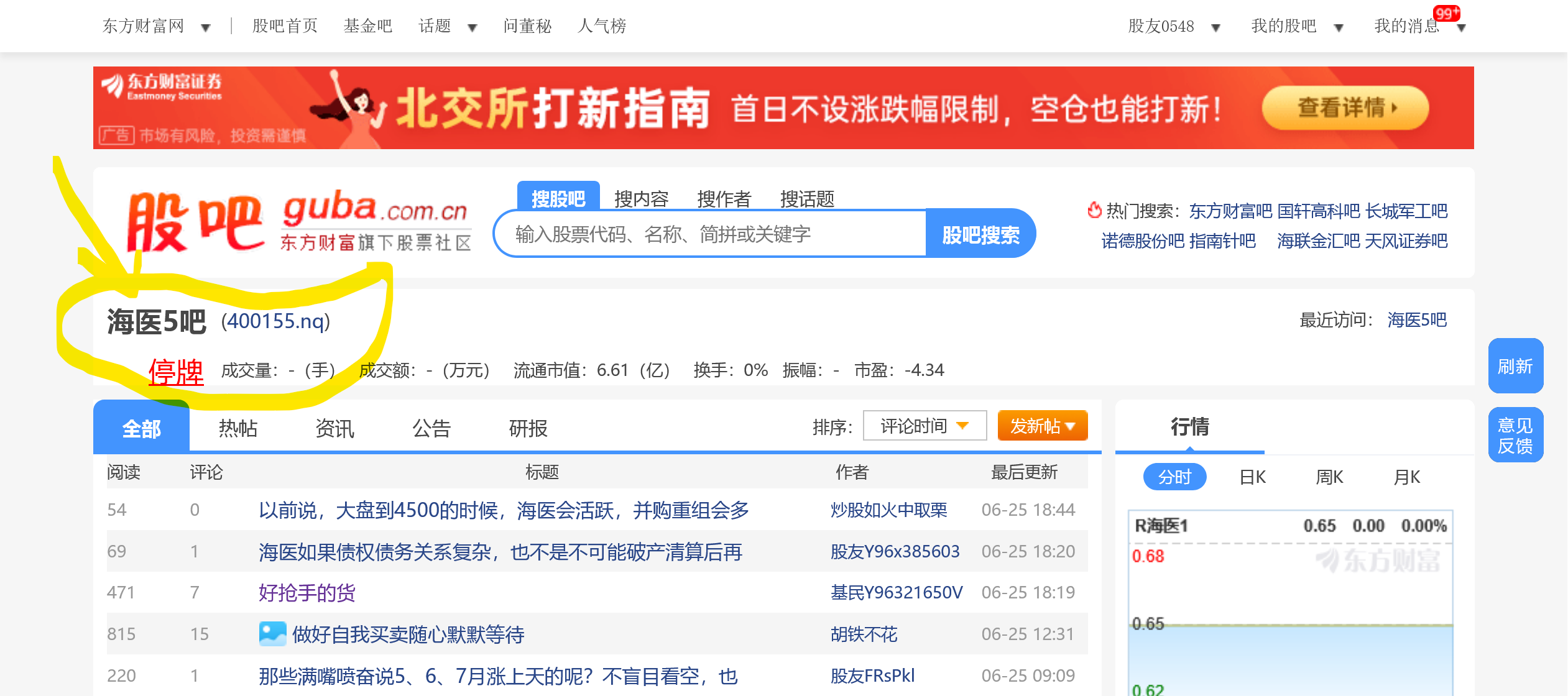This screenshot has height=696, width=1568.
Task: Open post 做好自我买卖随心默默等待
Action: pyautogui.click(x=408, y=634)
